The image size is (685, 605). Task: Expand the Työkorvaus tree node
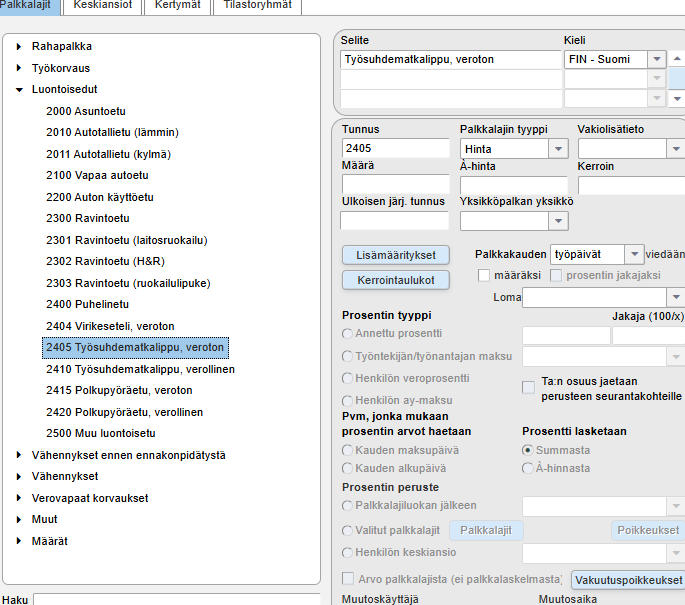19,68
